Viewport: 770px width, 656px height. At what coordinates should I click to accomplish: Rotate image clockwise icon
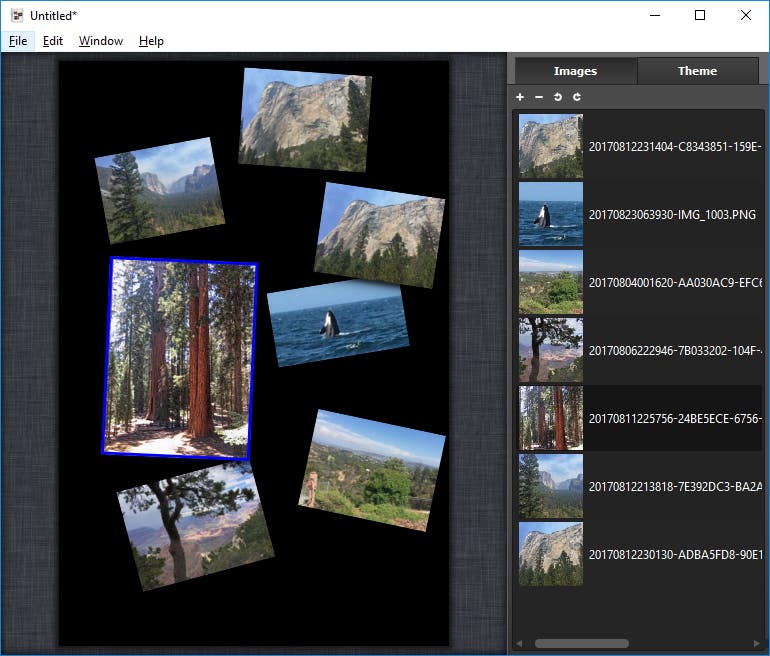pyautogui.click(x=577, y=97)
